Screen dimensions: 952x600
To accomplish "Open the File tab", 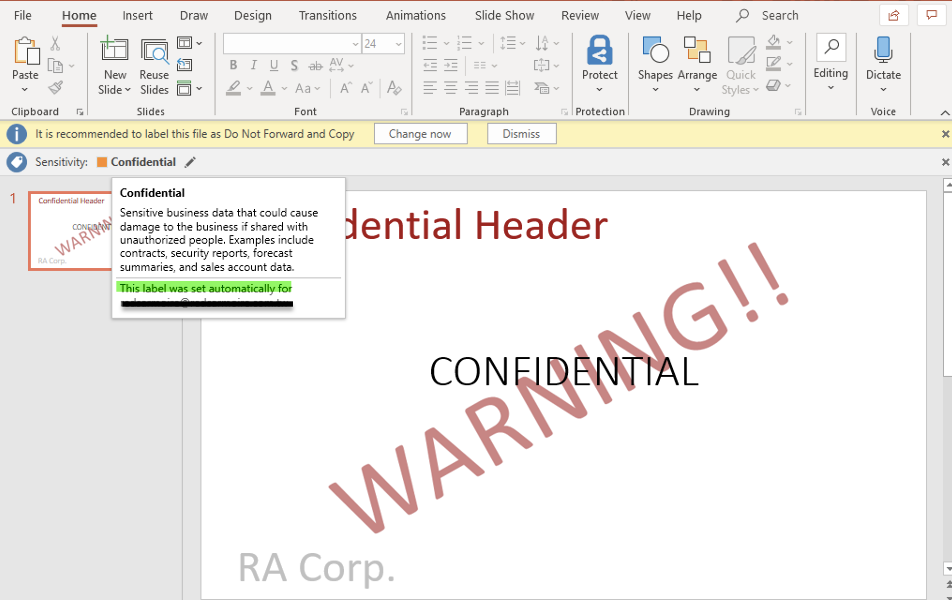I will 22,15.
